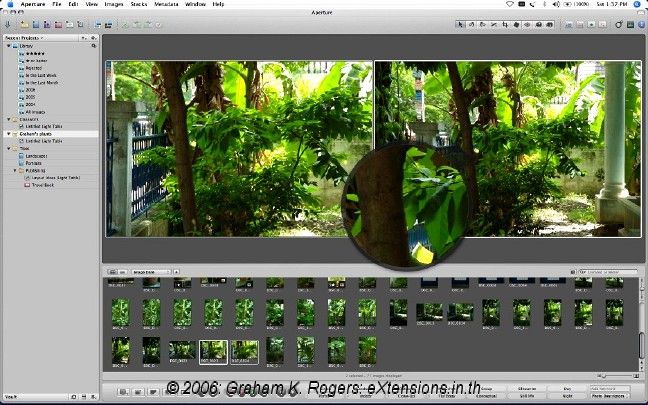Click the Library search magnifier icon
Image resolution: width=648 pixels, height=405 pixels.
coord(94,46)
